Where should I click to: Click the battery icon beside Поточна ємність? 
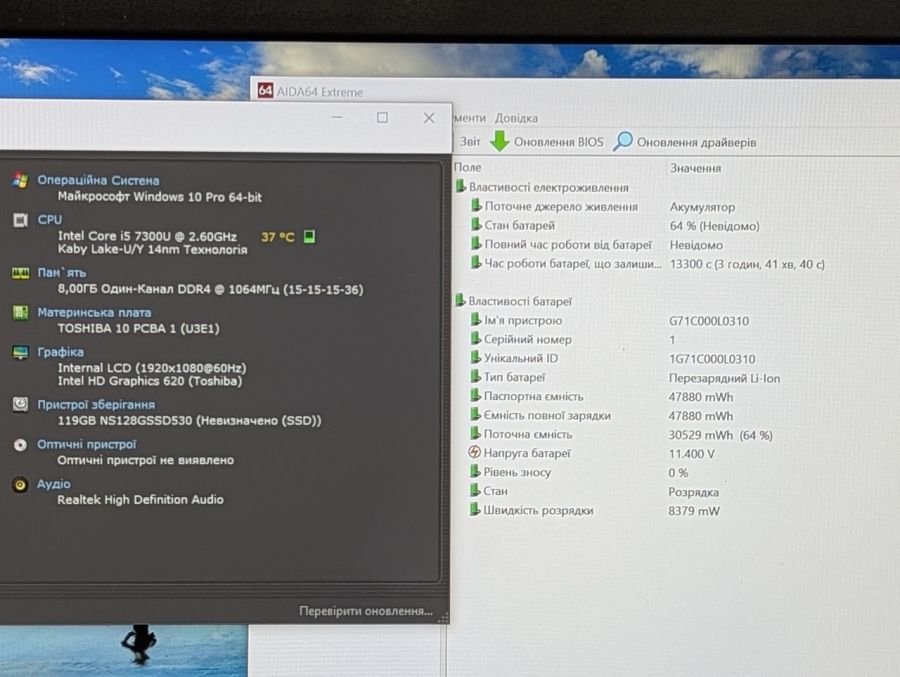pos(475,434)
